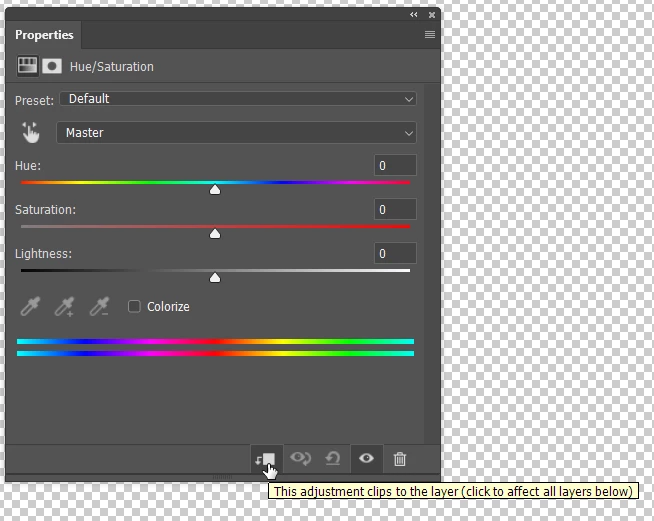
Task: Open the Preset dropdown showing Default
Action: click(238, 99)
